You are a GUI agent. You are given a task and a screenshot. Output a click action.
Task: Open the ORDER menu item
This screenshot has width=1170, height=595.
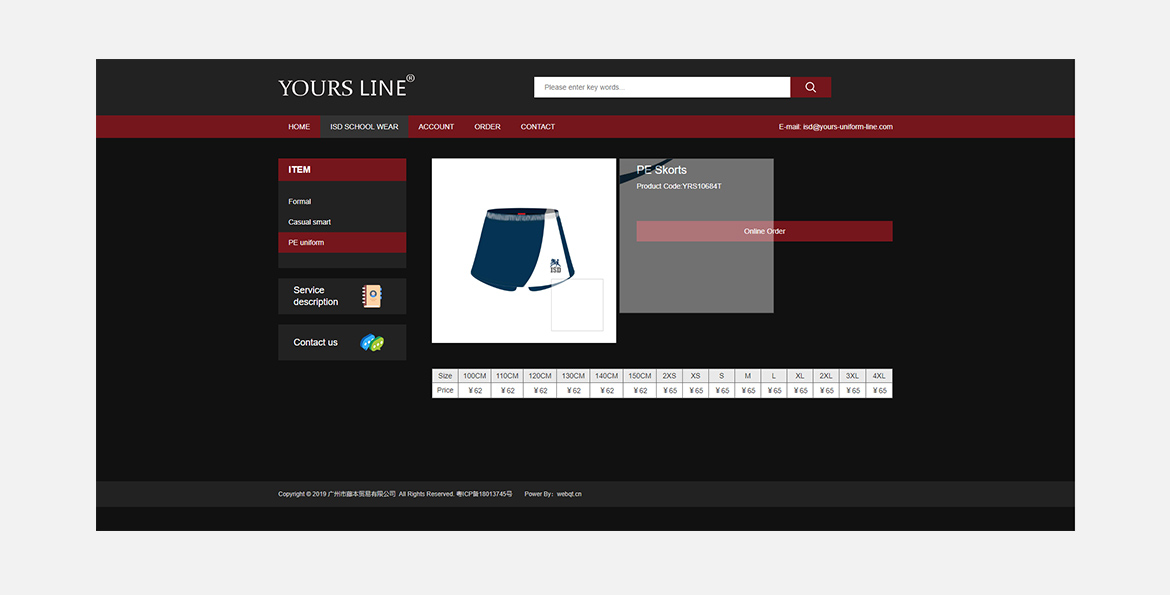click(487, 127)
